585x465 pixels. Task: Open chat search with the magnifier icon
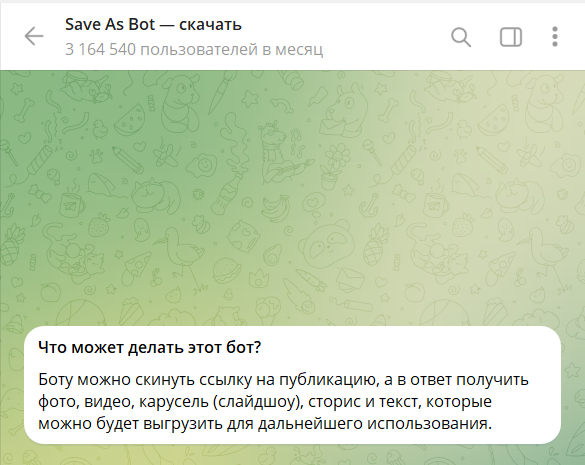coord(461,37)
